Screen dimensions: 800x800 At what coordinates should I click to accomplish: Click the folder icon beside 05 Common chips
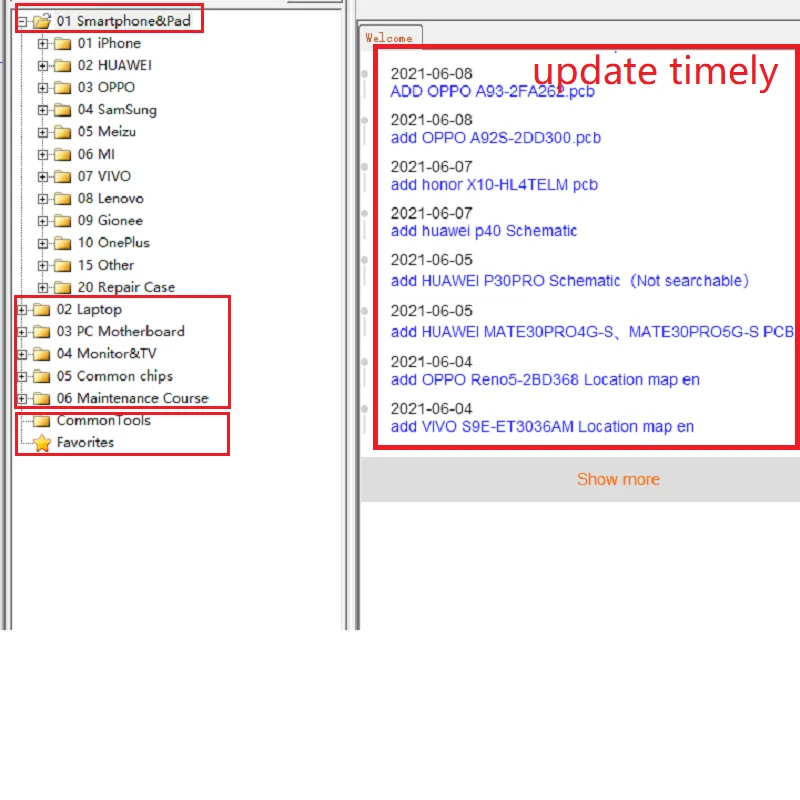click(41, 377)
